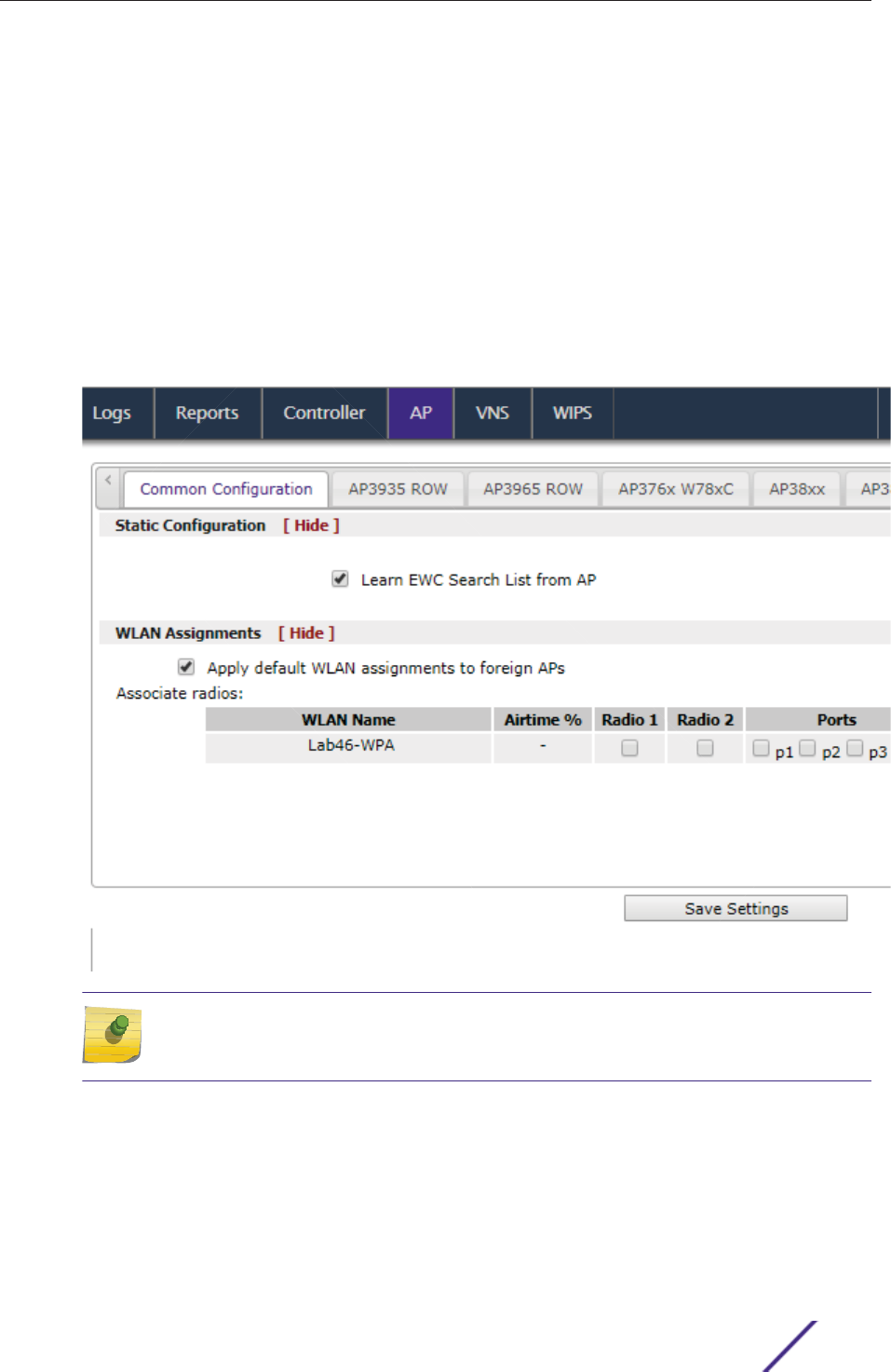Image resolution: width=891 pixels, height=1372 pixels.
Task: Open the Reports menu tab
Action: coord(207,413)
